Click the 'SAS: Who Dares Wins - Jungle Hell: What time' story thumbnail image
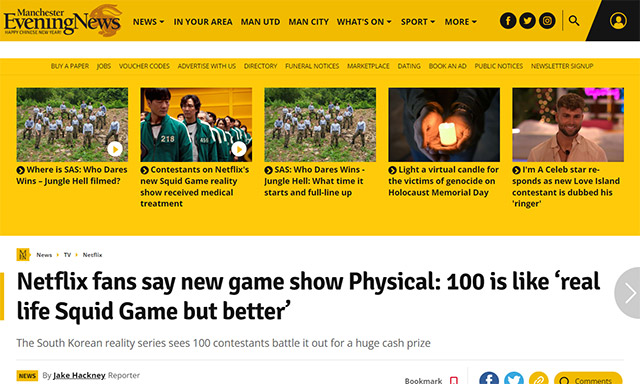The width and height of the screenshot is (640, 384). 320,124
